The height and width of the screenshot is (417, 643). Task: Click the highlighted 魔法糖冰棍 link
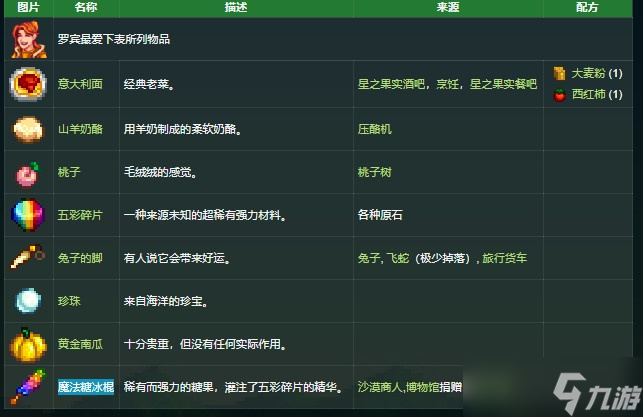tap(86, 387)
